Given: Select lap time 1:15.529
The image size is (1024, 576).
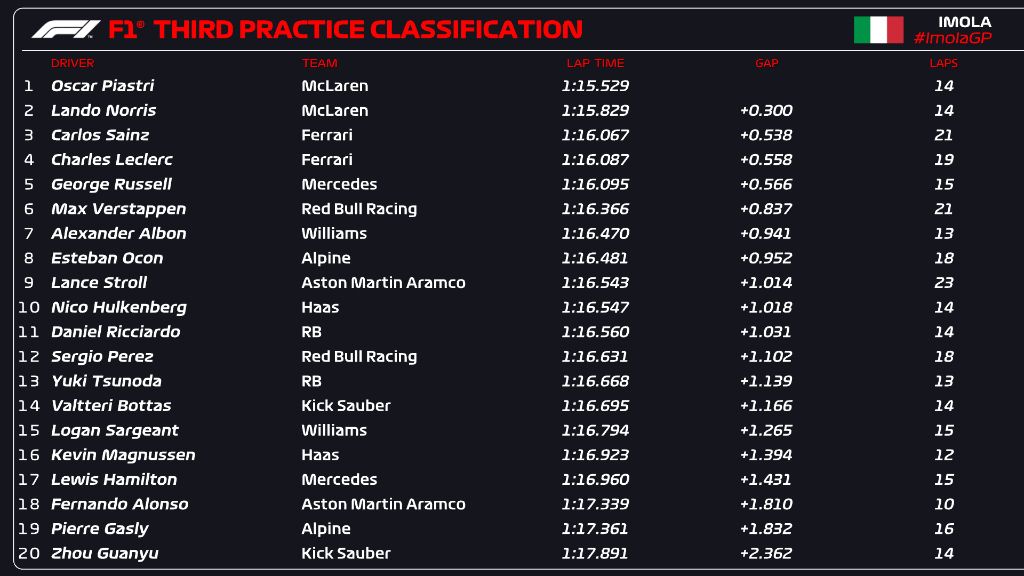Looking at the screenshot, I should click(x=595, y=86).
